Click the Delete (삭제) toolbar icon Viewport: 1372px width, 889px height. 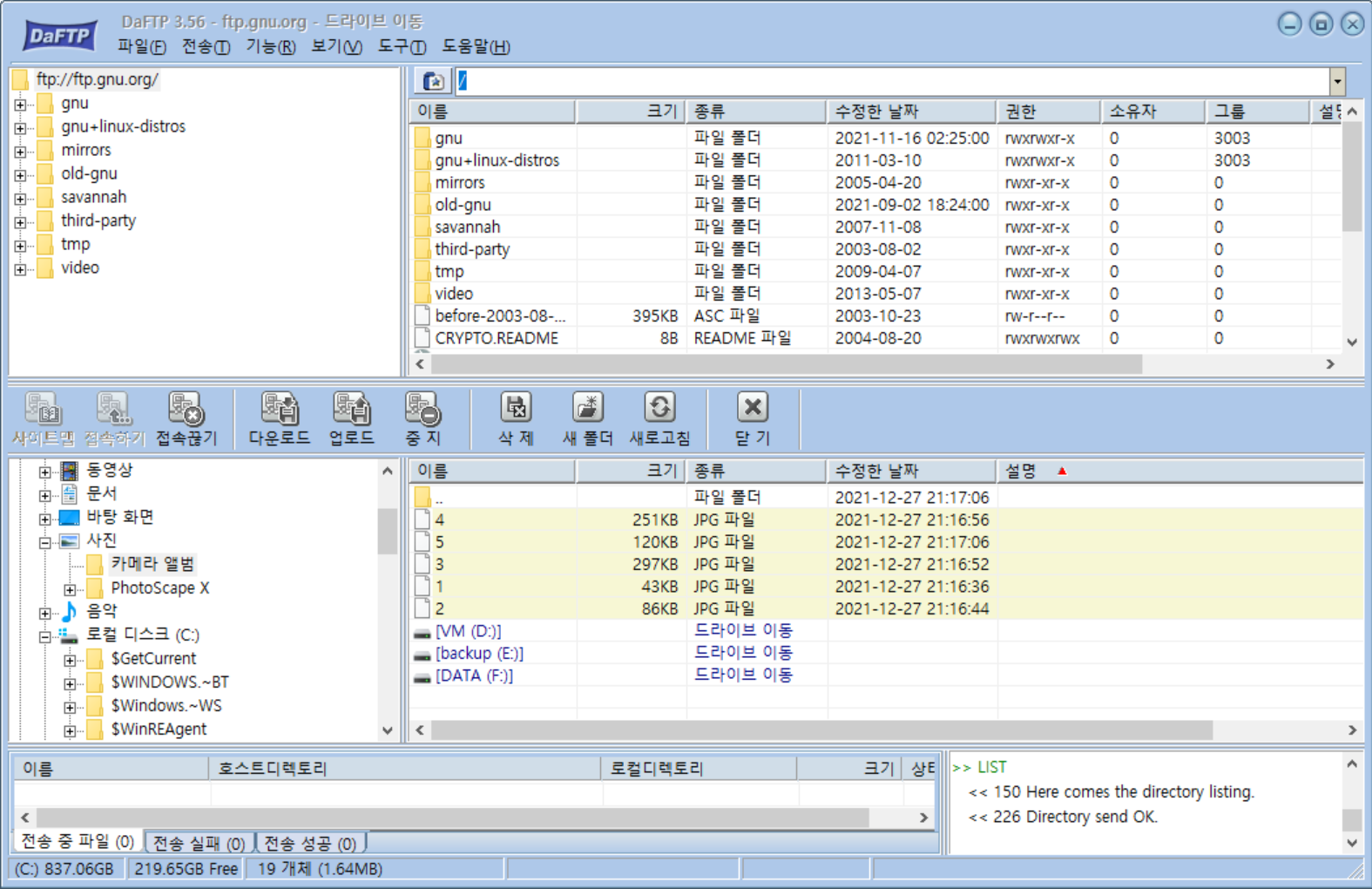point(516,408)
